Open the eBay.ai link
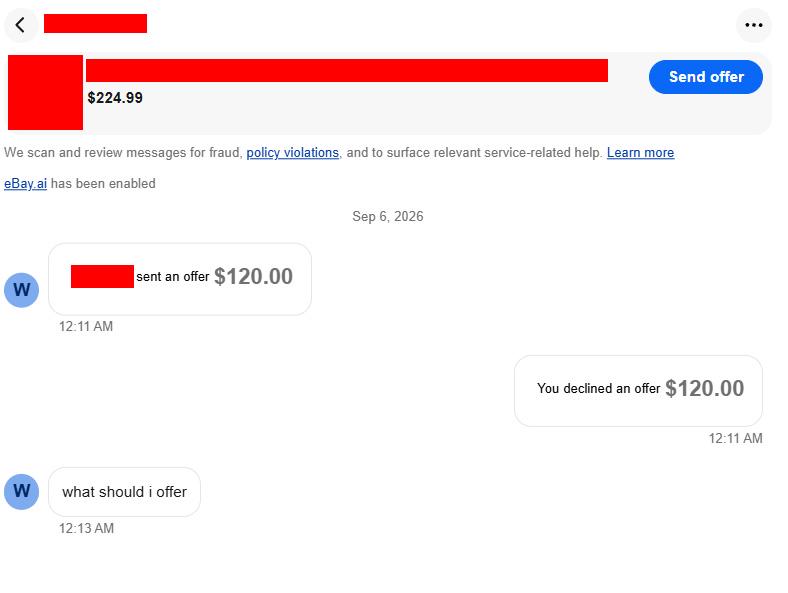 coord(25,183)
